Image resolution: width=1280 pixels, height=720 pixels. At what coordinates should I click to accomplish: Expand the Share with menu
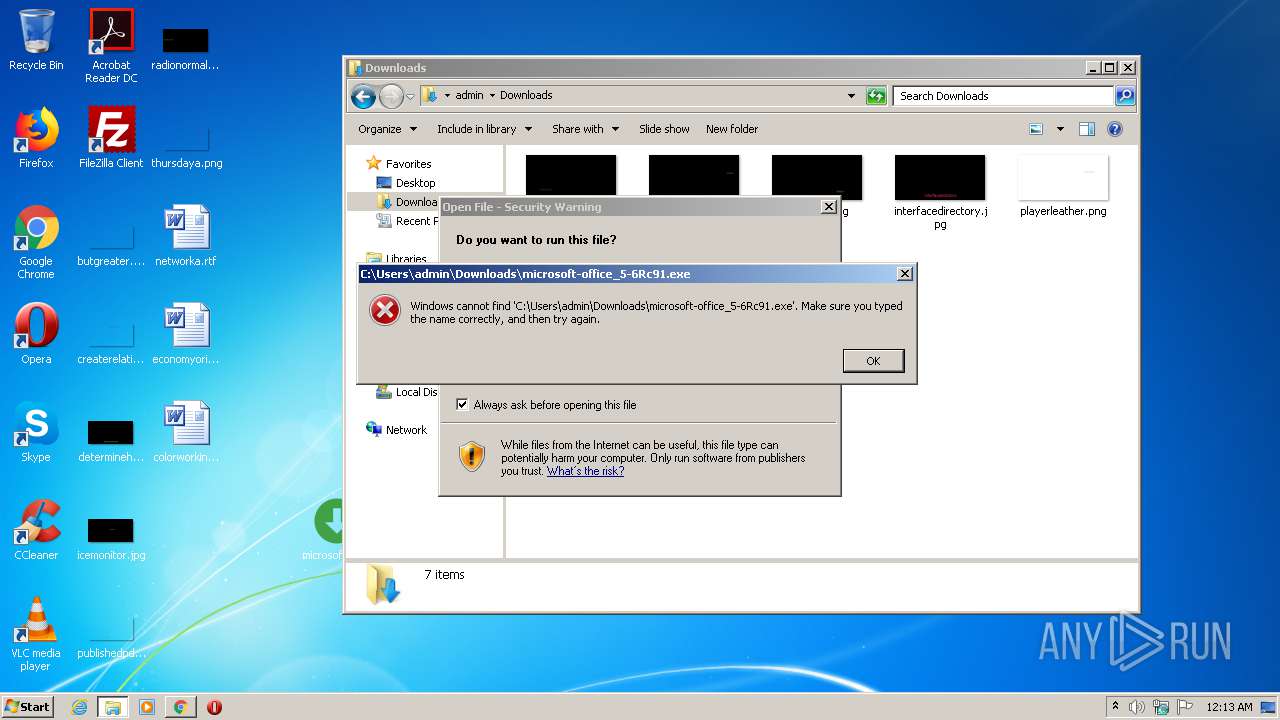tap(586, 129)
